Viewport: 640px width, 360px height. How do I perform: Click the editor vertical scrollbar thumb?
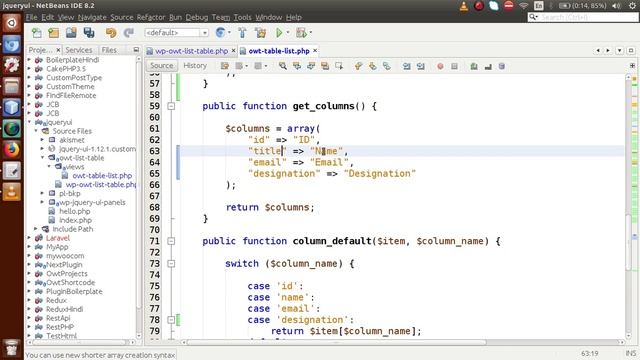coord(628,242)
